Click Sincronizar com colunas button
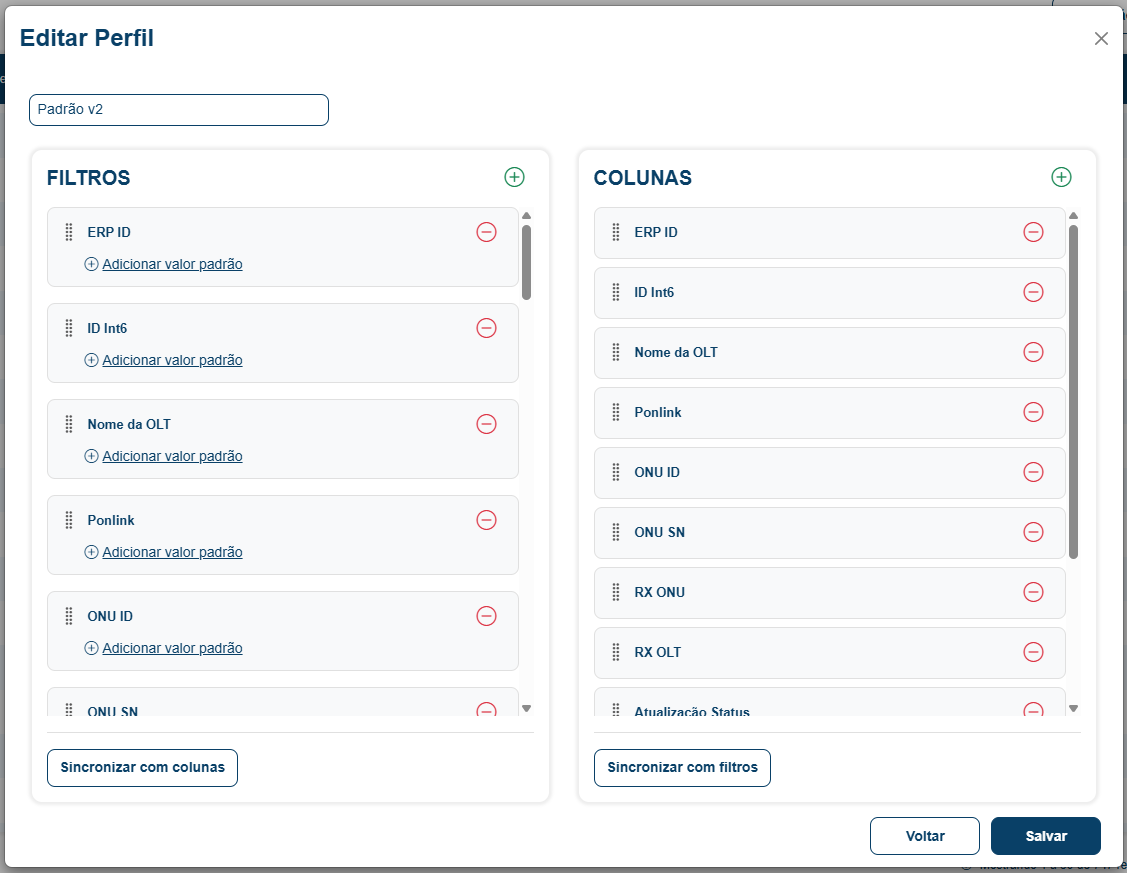Viewport: 1127px width, 873px height. click(142, 767)
